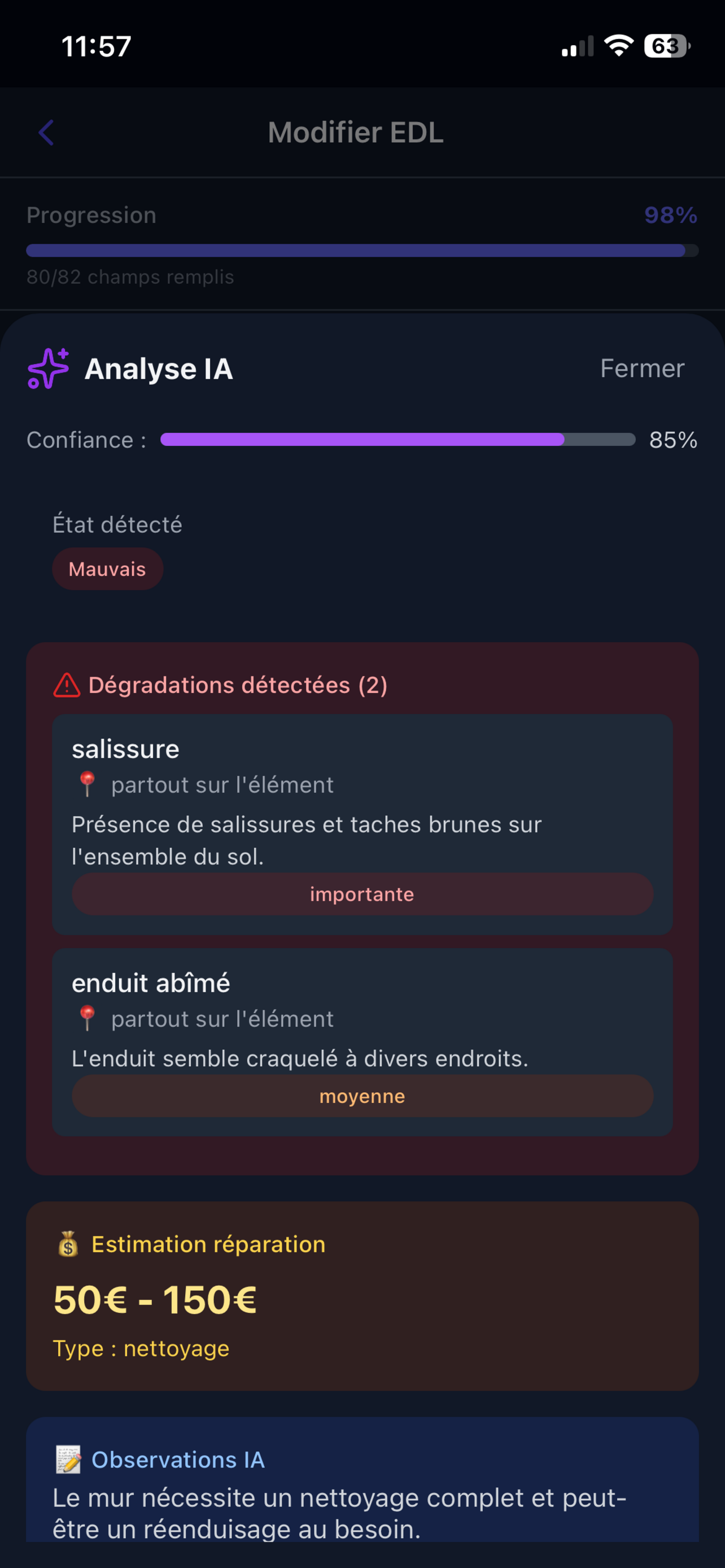Close the Analyse IA panel with Fermer

point(642,368)
